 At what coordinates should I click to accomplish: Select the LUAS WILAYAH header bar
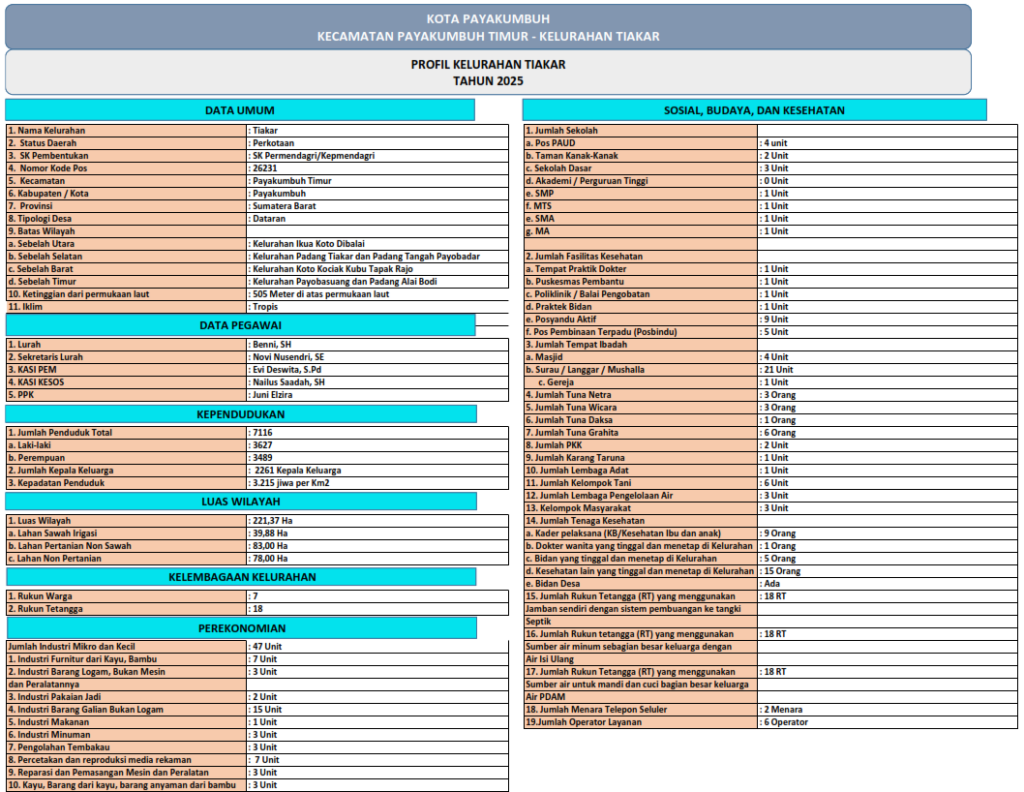[240, 502]
